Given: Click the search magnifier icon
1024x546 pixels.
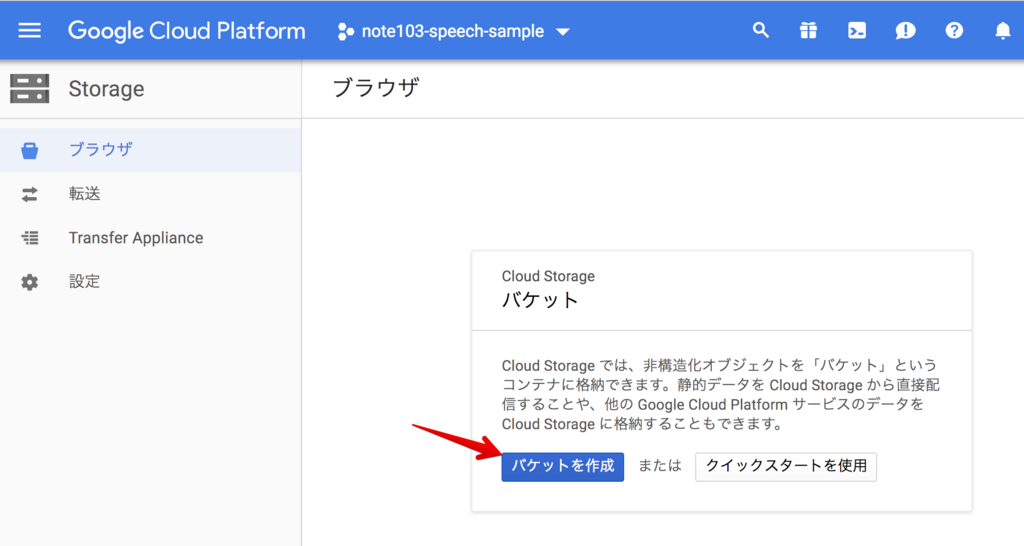Looking at the screenshot, I should (x=760, y=30).
